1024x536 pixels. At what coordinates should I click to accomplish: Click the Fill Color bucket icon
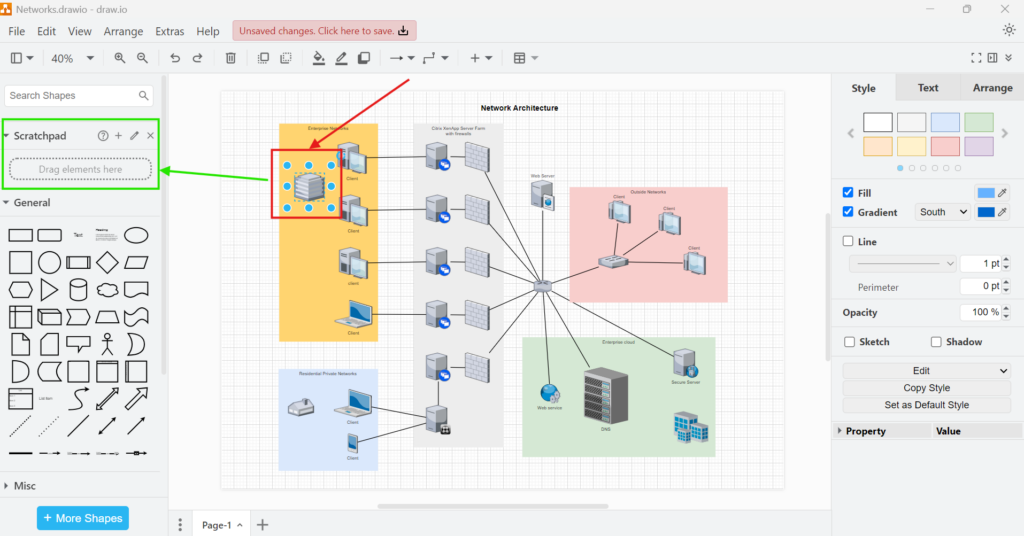(319, 59)
